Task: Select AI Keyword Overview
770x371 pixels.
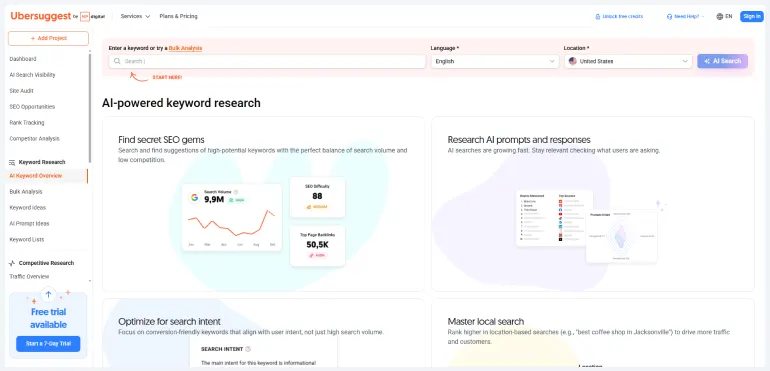Action: point(36,176)
